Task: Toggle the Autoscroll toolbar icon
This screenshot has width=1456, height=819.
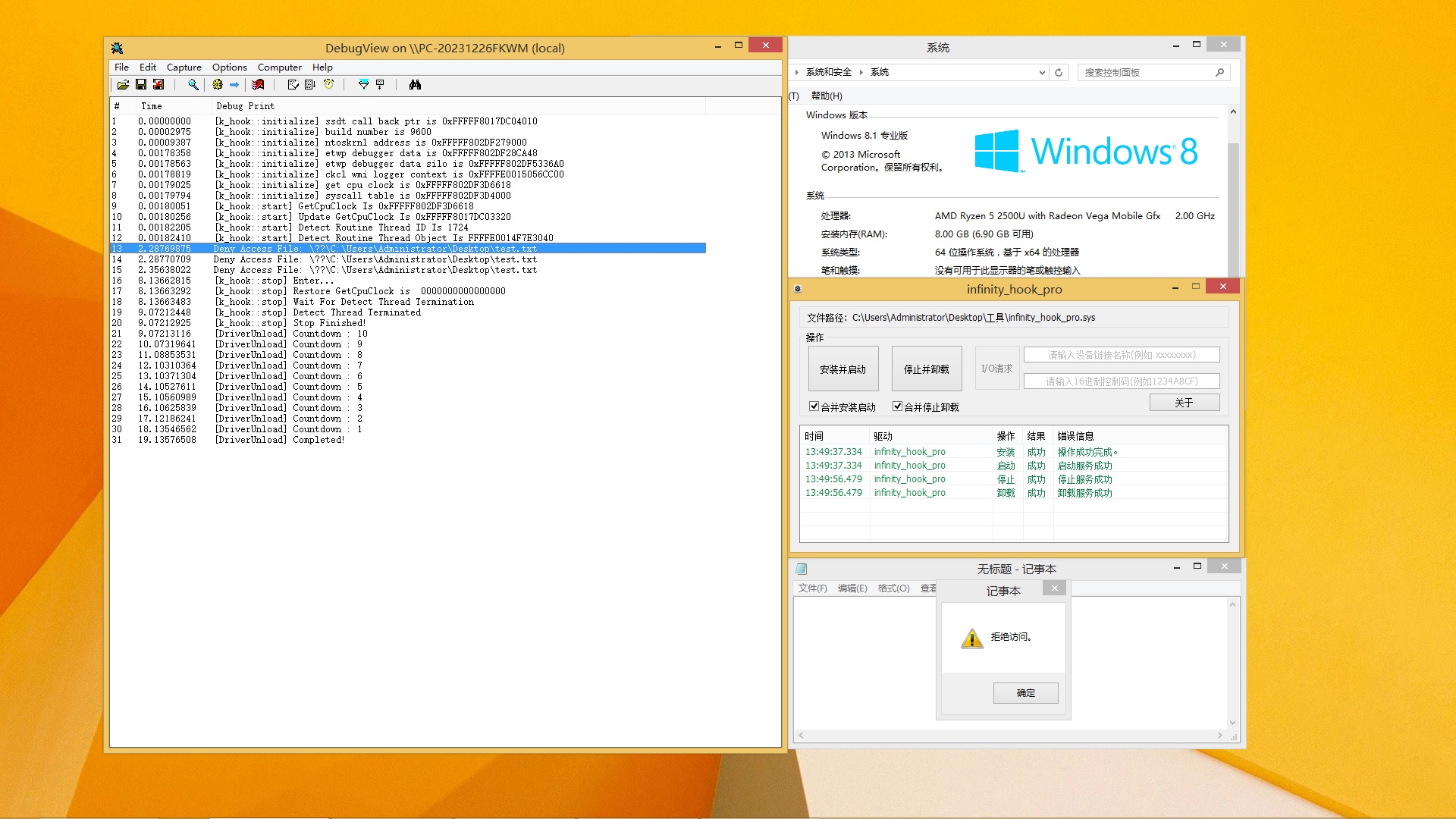Action: click(x=310, y=85)
